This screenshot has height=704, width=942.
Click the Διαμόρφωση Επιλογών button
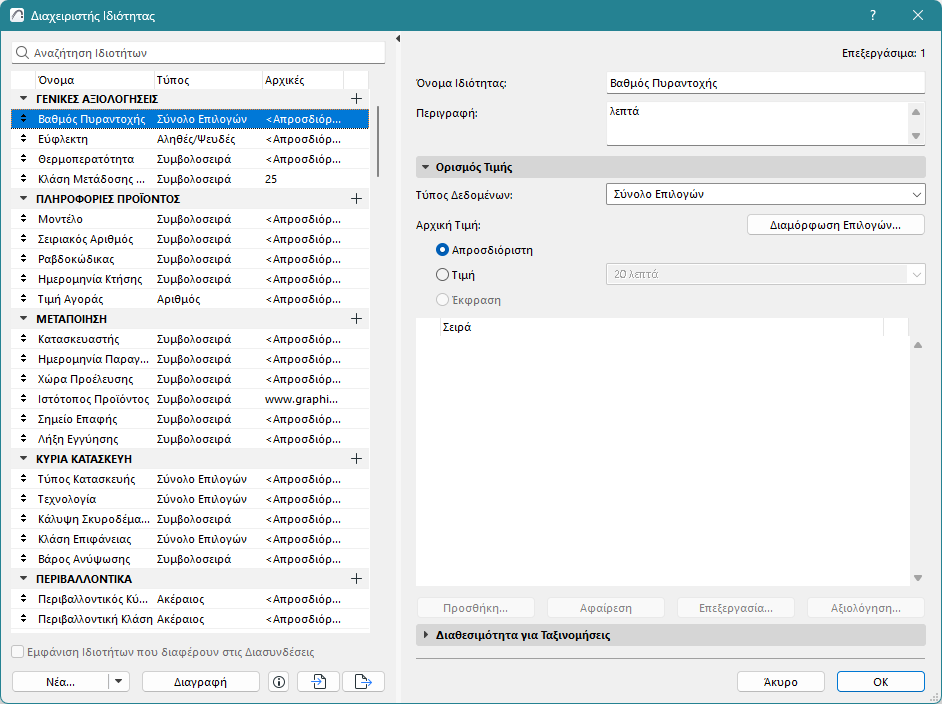tap(835, 225)
